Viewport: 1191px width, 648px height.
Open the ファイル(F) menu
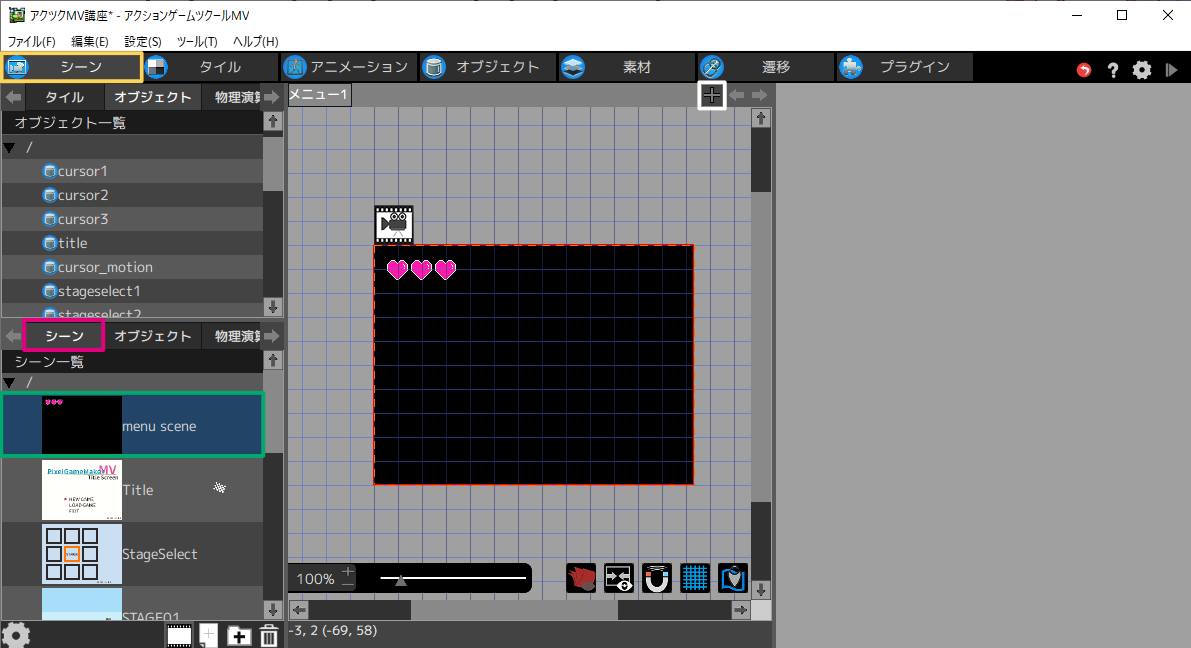pos(32,41)
